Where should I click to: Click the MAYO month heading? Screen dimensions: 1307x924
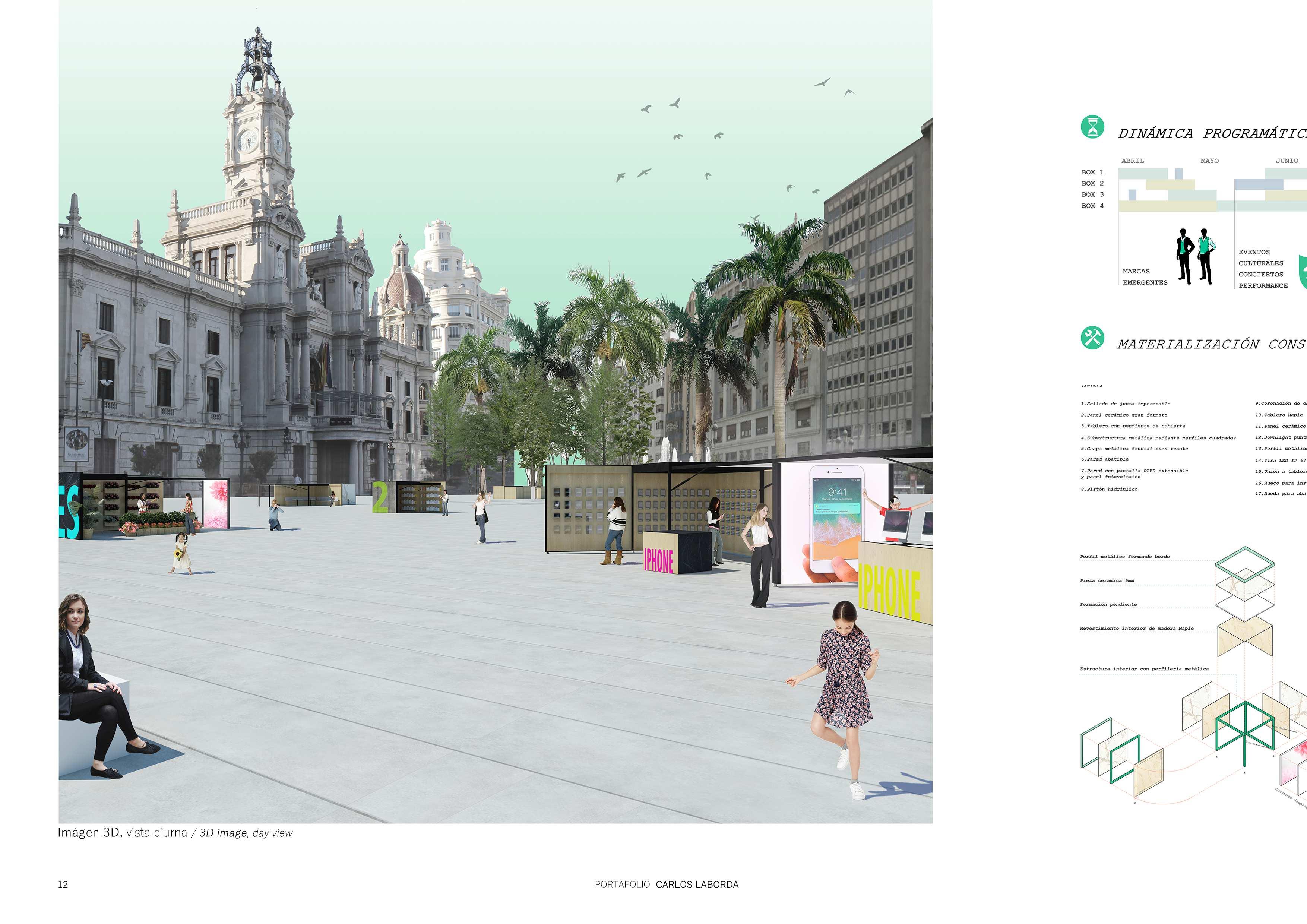tap(1209, 161)
